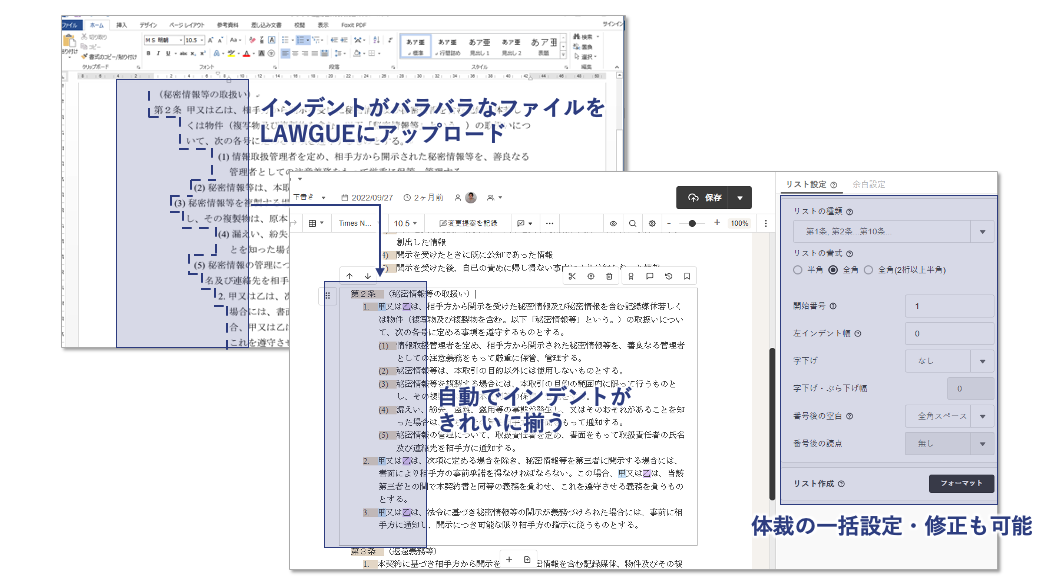1037x583 pixels.
Task: Toggle preview with the eye icon
Action: click(x=614, y=223)
